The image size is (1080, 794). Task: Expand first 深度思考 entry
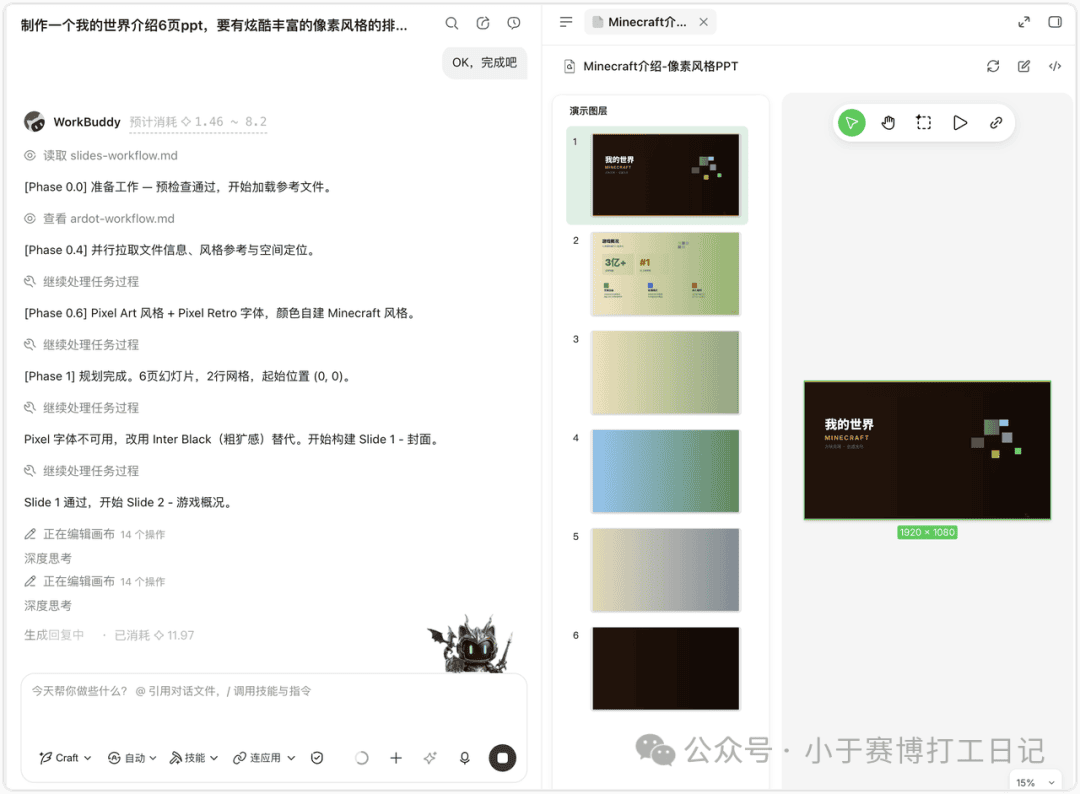tap(48, 558)
